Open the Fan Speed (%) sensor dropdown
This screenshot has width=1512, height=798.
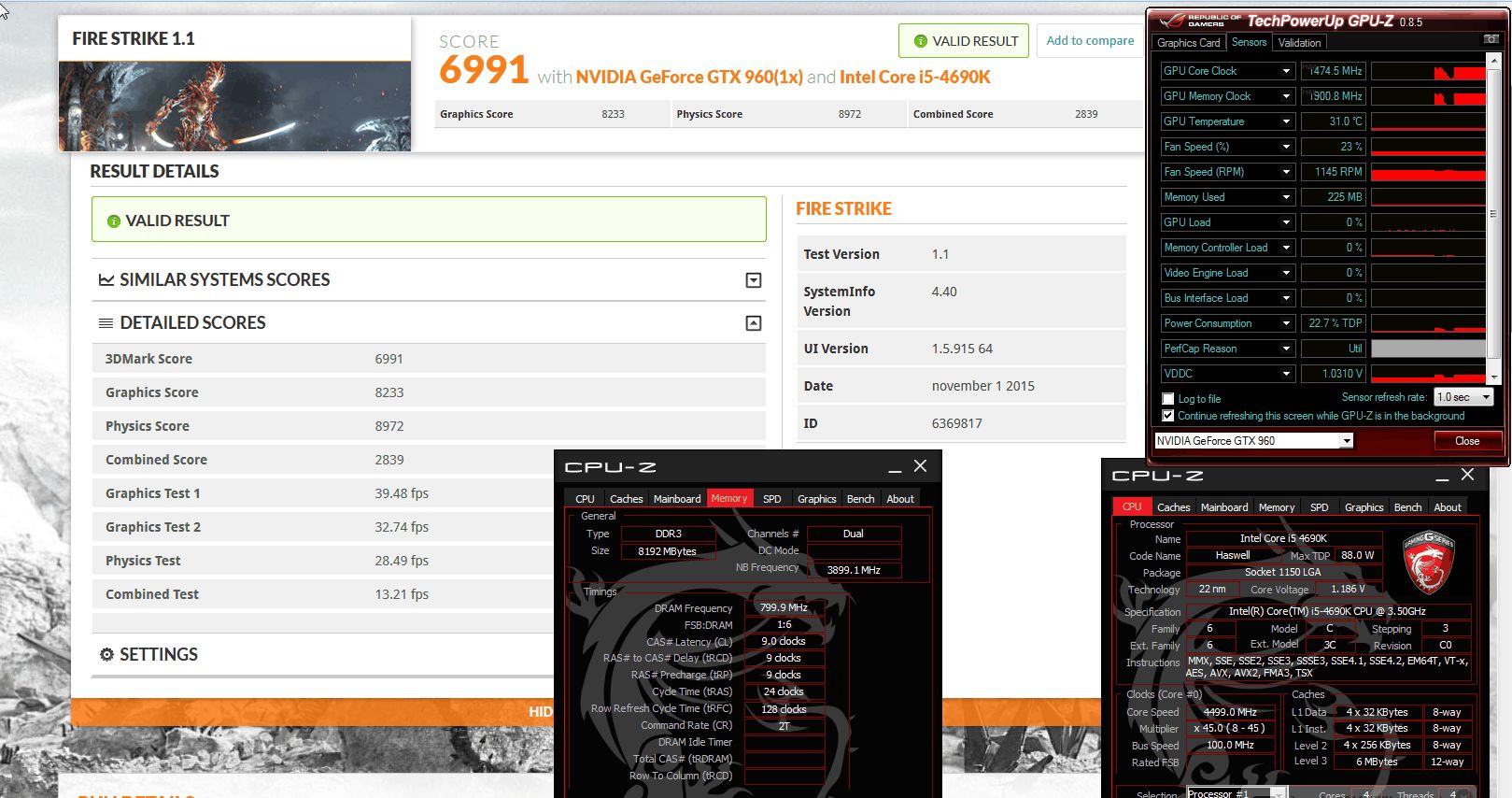click(x=1286, y=147)
